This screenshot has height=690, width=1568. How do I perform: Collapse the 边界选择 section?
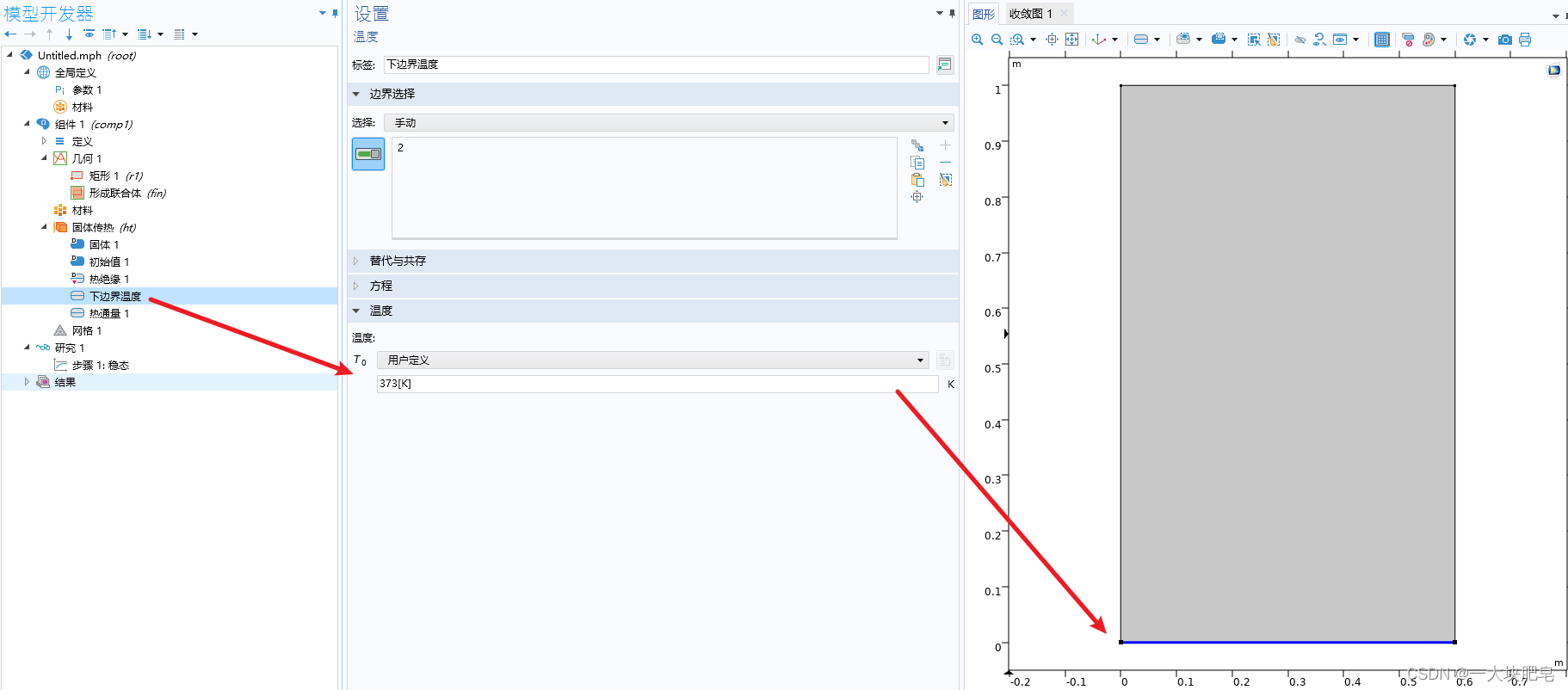point(356,94)
